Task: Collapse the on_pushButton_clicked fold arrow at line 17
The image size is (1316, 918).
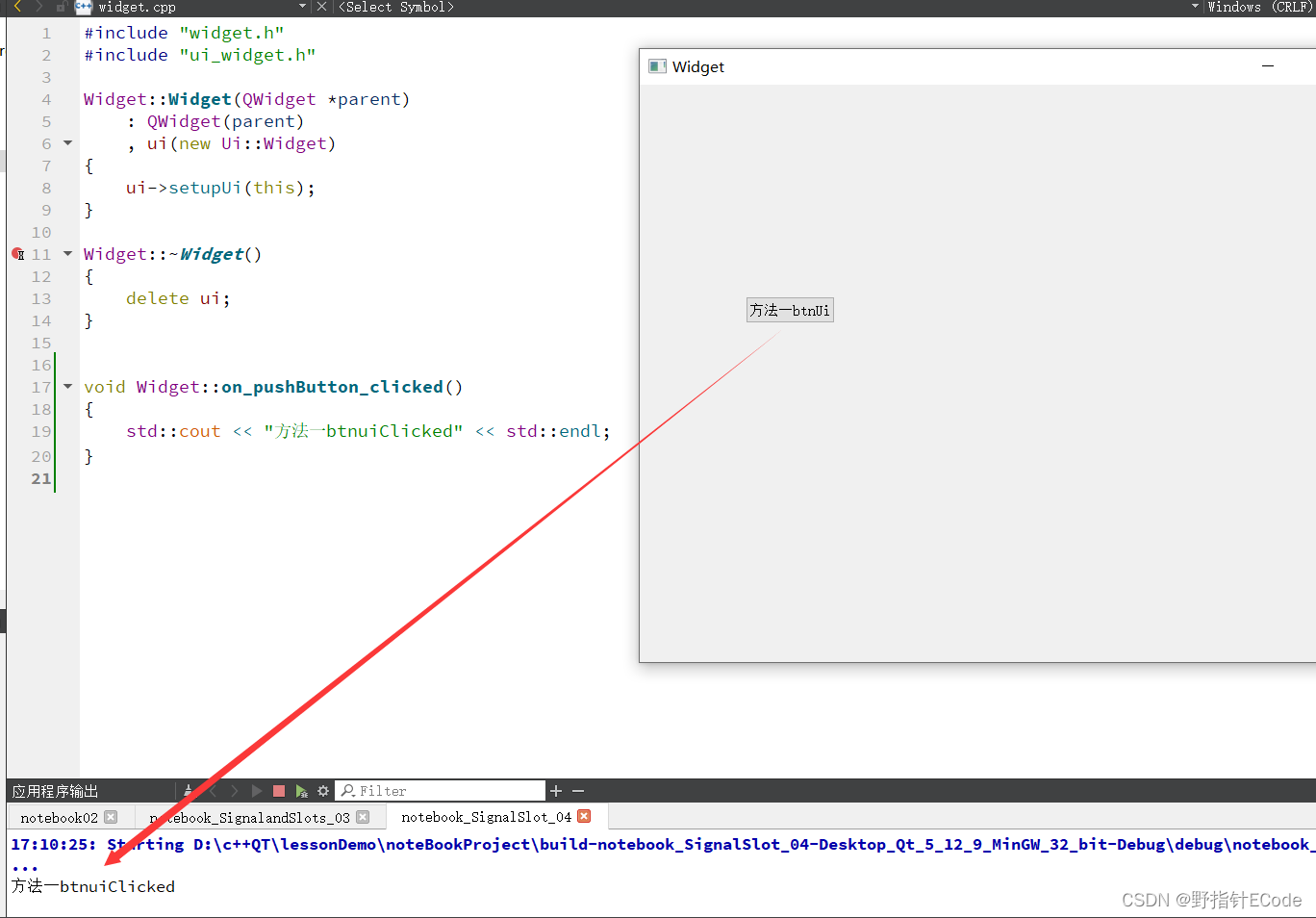Action: [x=67, y=387]
